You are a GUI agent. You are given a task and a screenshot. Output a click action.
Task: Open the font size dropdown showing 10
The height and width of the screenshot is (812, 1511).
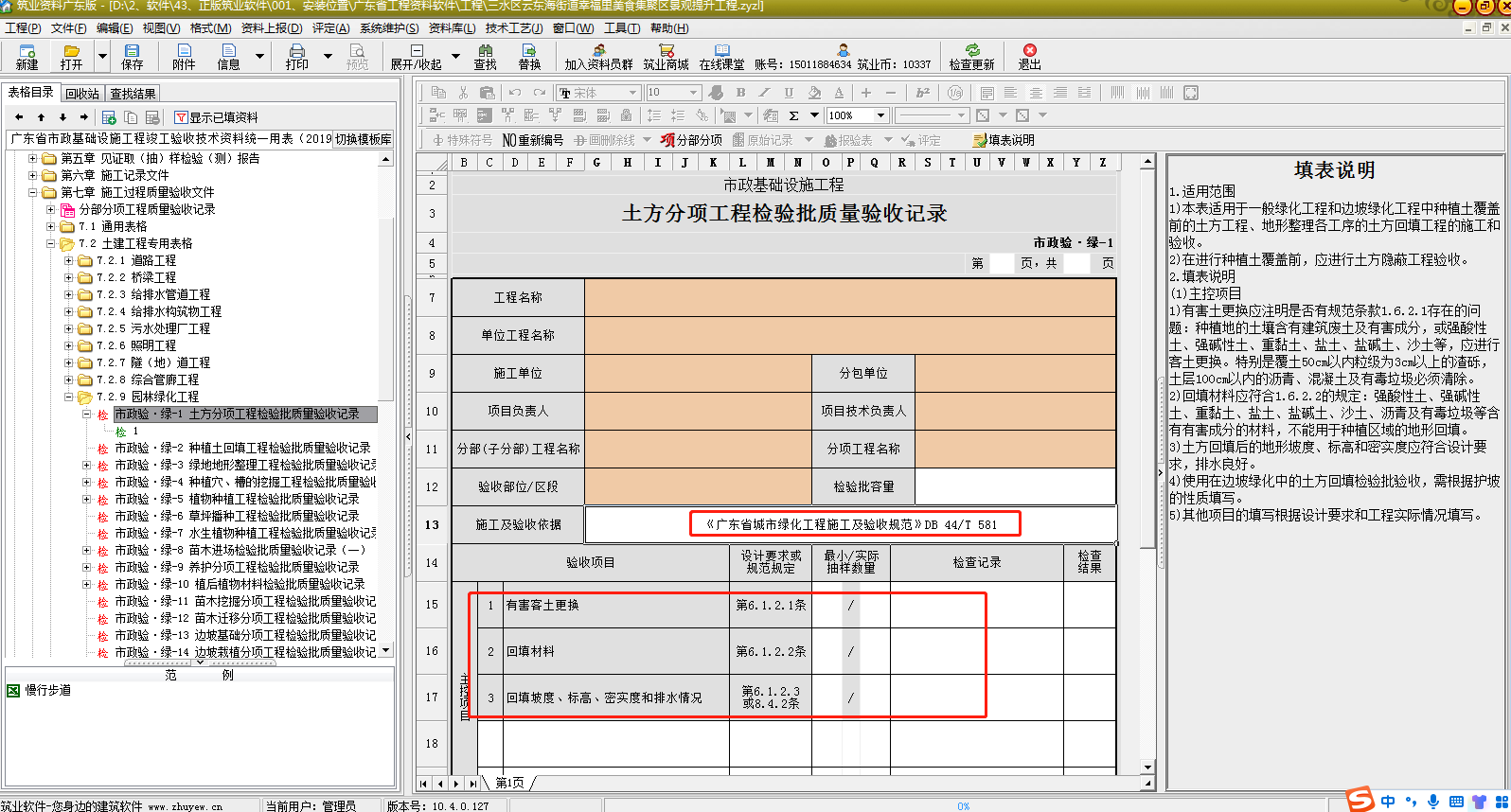pyautogui.click(x=694, y=93)
